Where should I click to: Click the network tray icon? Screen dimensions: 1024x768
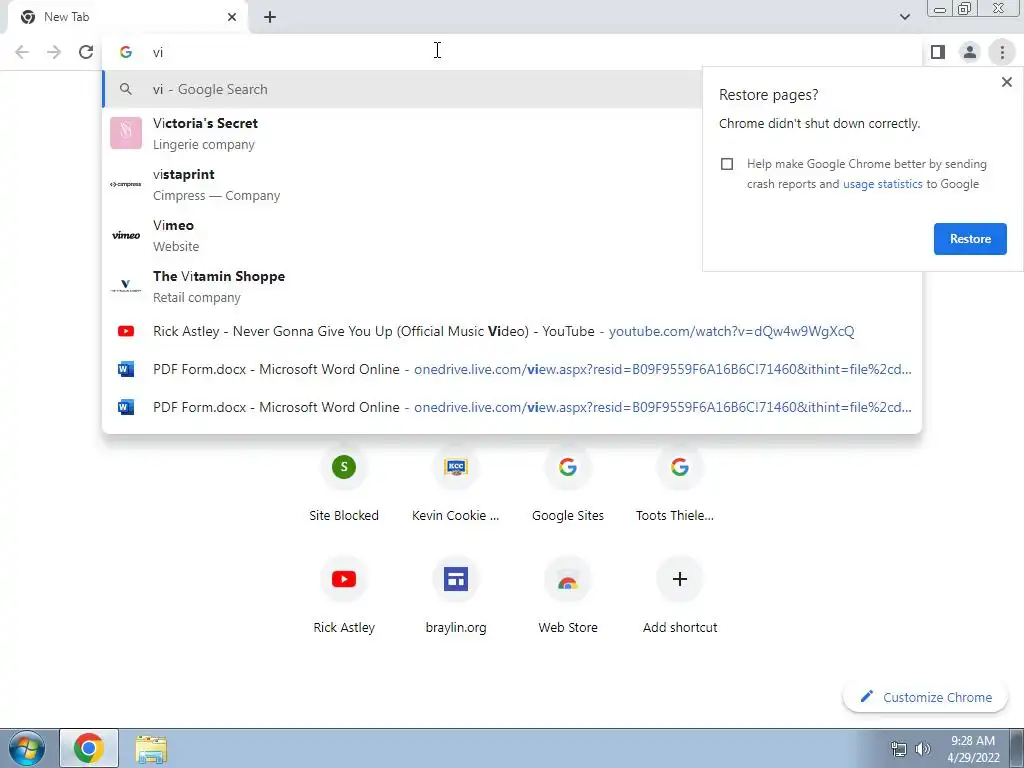click(899, 749)
